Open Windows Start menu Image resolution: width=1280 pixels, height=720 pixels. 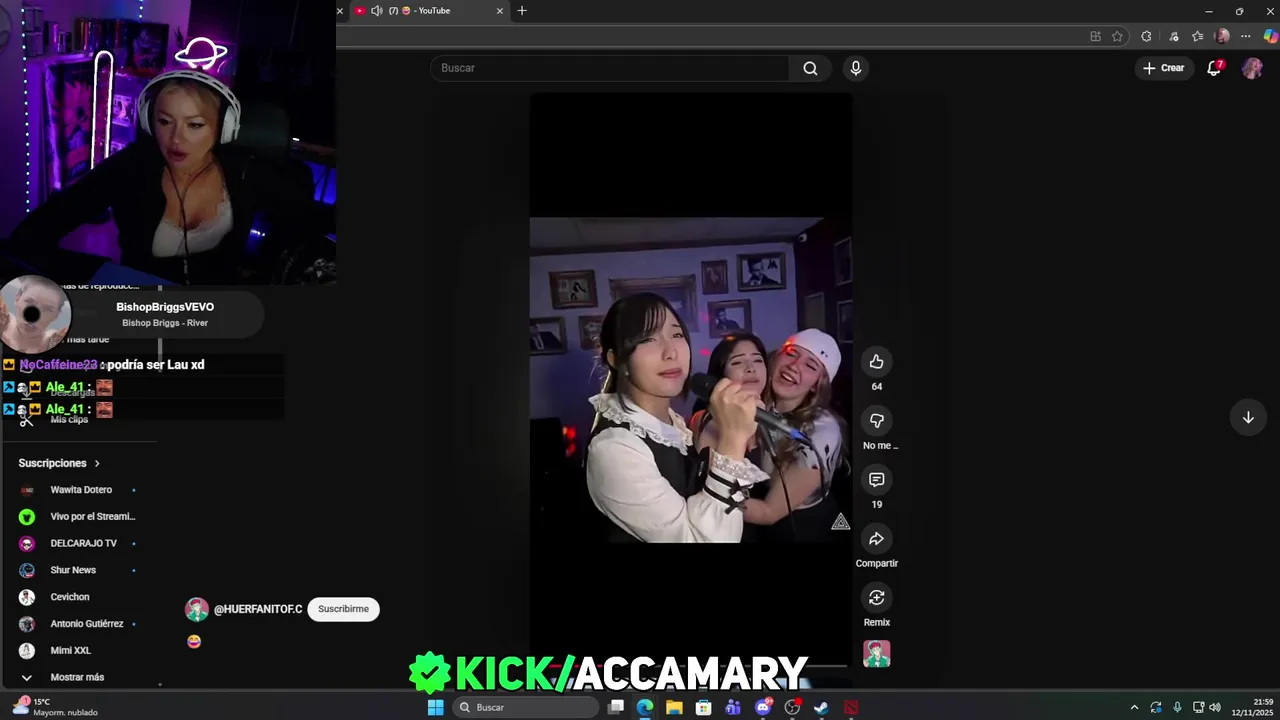(x=435, y=707)
